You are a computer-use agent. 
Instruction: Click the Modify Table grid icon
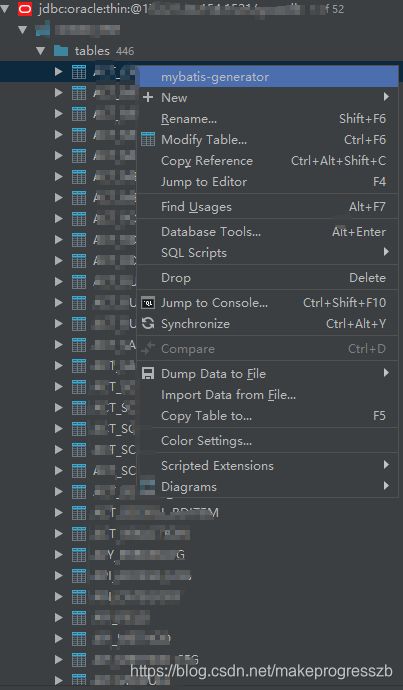[x=148, y=140]
